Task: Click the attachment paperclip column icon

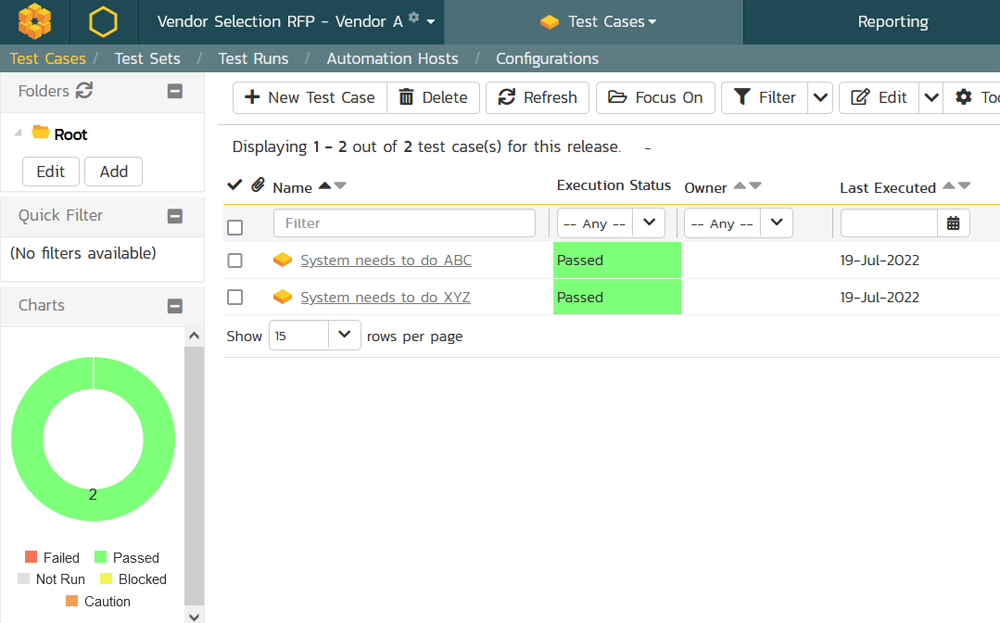Action: coord(257,185)
